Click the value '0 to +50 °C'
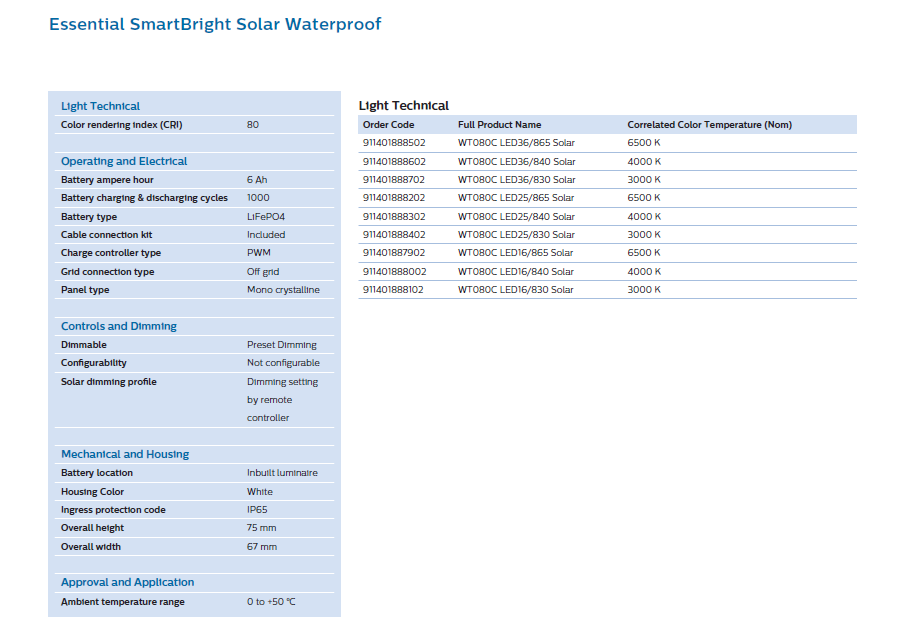 click(x=271, y=601)
